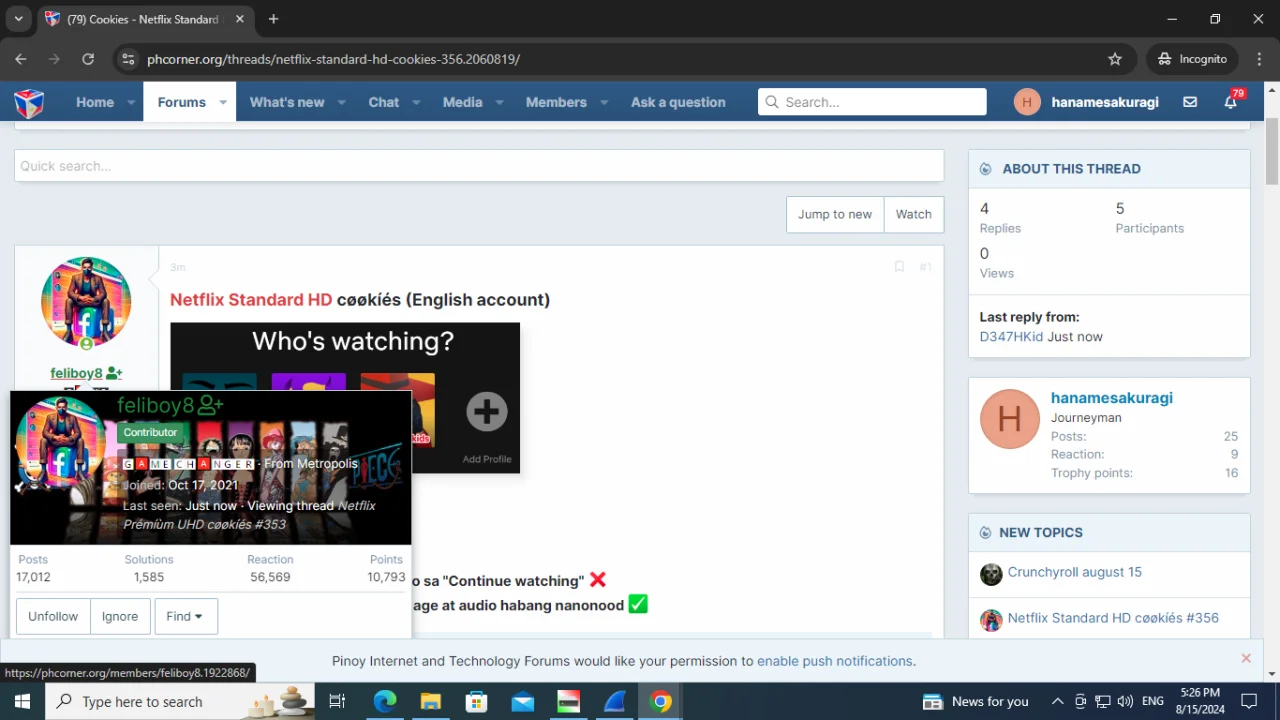Click the follow icon beside feliboy8 in popup
The image size is (1280, 720).
pos(211,405)
